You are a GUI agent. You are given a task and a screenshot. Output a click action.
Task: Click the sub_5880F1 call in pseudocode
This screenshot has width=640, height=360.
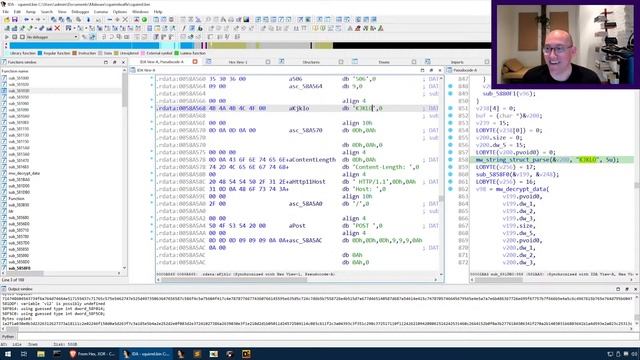click(499, 93)
